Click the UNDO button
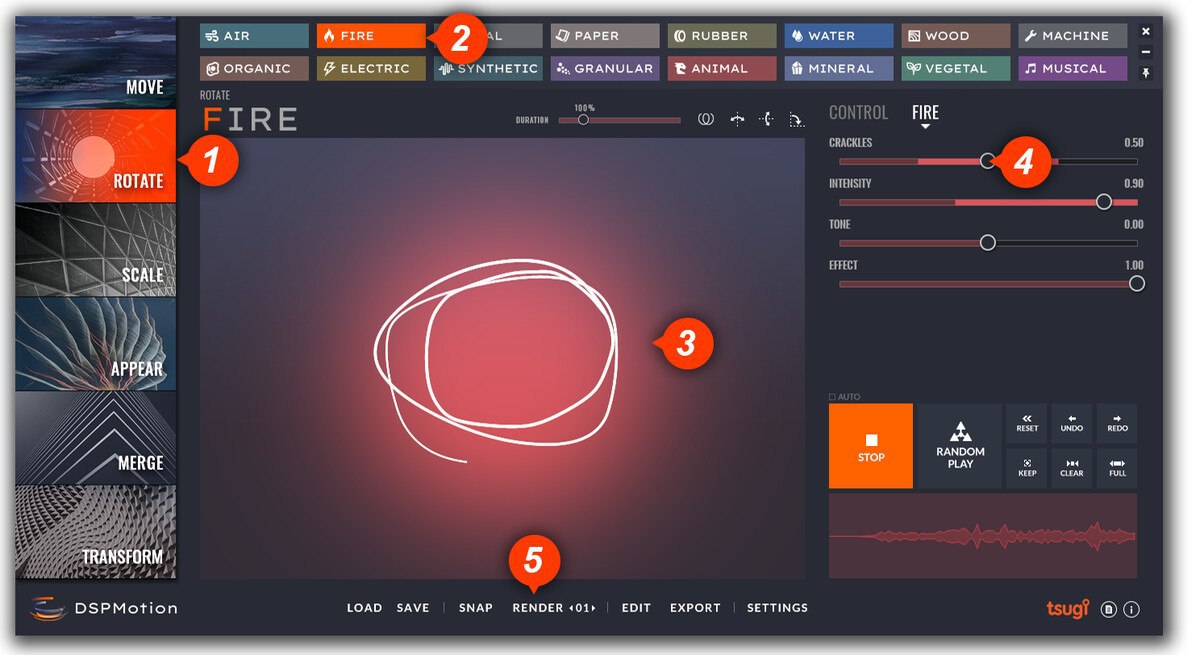Image resolution: width=1200 pixels, height=655 pixels. click(1072, 424)
